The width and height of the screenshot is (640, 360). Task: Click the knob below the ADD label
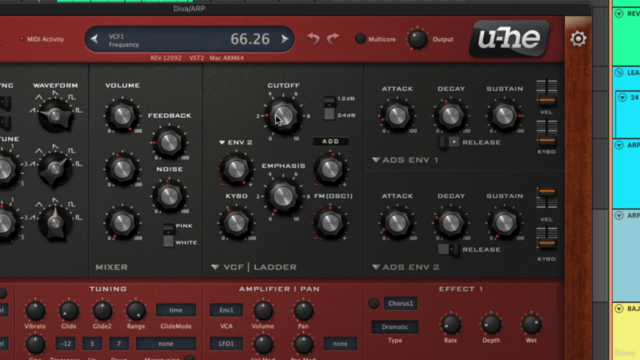pos(330,169)
